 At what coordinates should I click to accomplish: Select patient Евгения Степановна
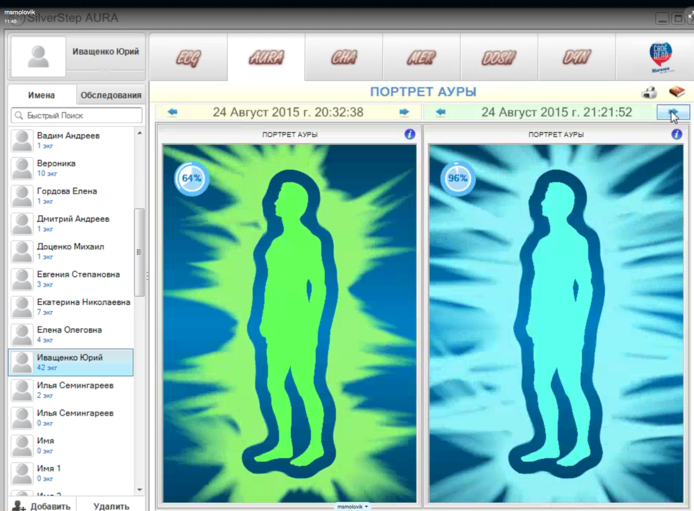(71, 279)
